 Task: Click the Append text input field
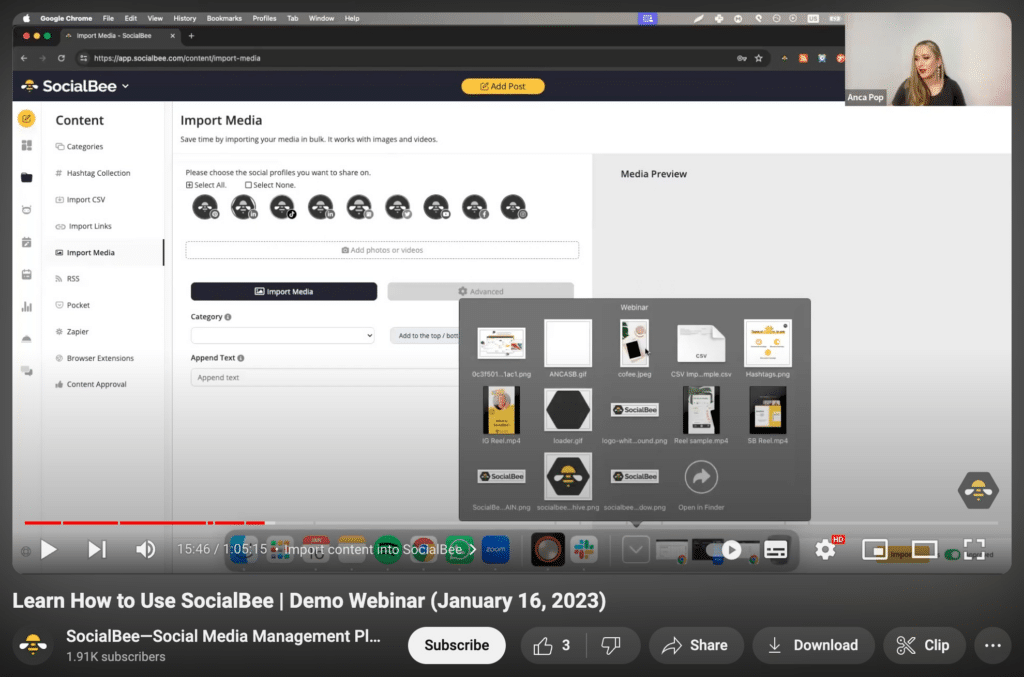[325, 377]
